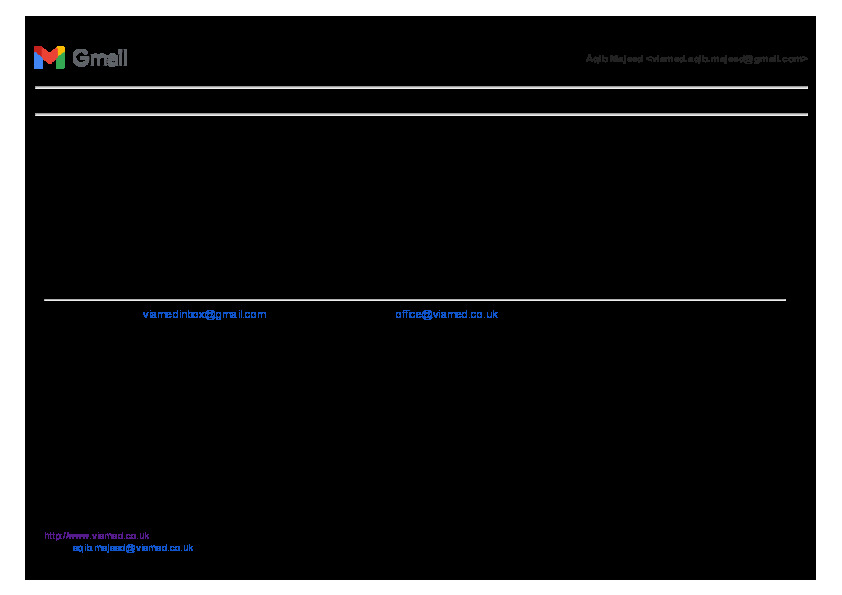Open the office@viamed.co.uk email link
The width and height of the screenshot is (842, 595).
(446, 314)
